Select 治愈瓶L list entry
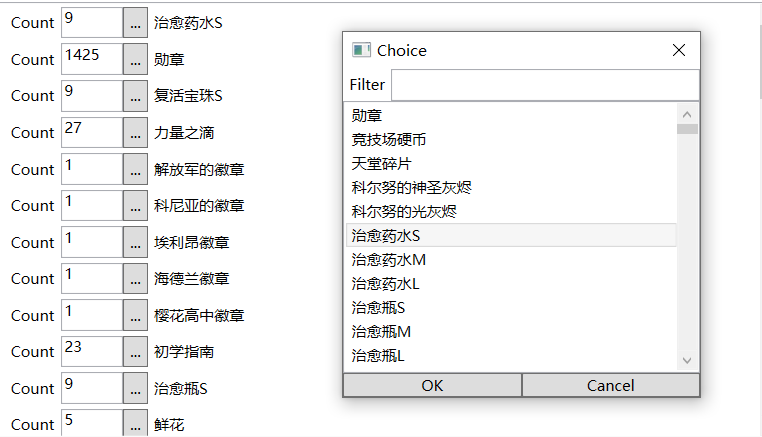 511,356
